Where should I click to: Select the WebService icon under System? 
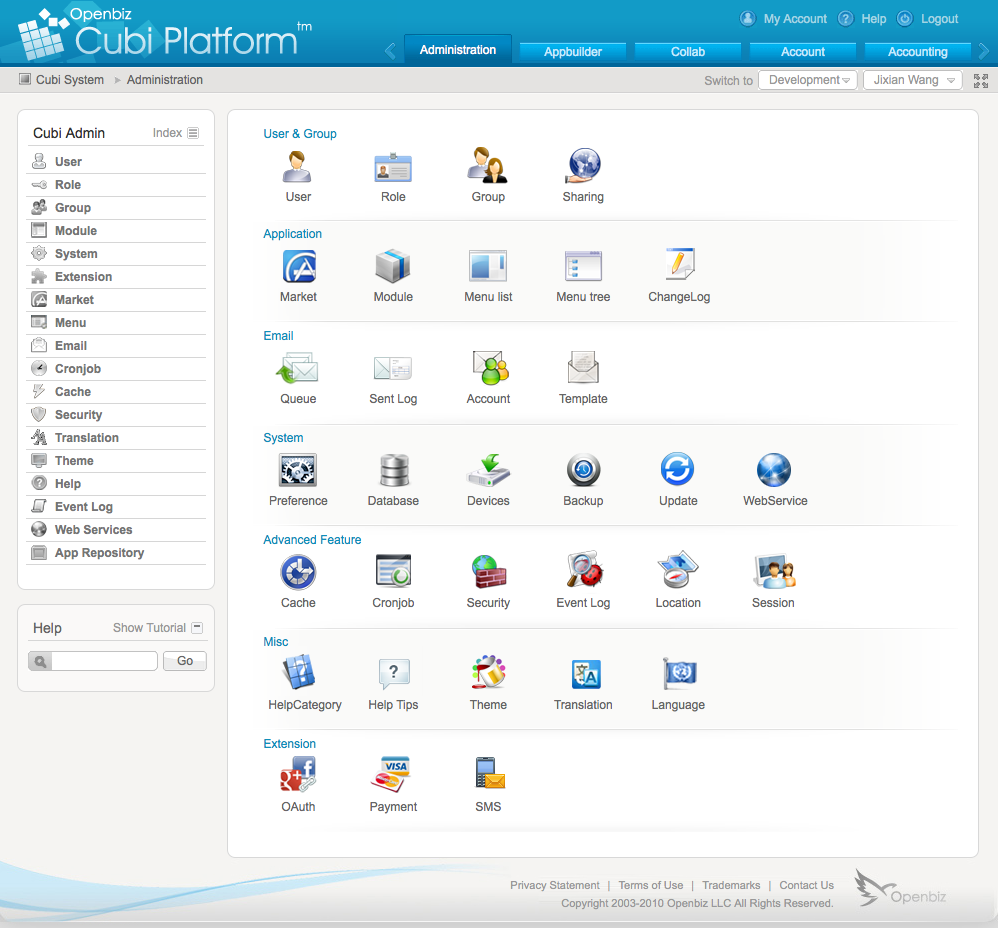pyautogui.click(x=774, y=470)
